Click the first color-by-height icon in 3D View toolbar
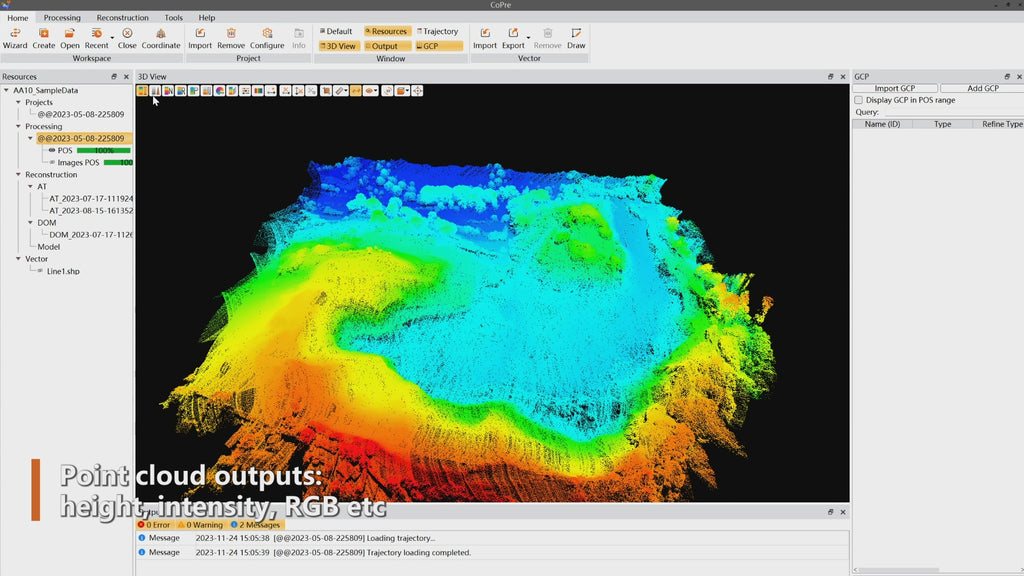 pos(143,91)
